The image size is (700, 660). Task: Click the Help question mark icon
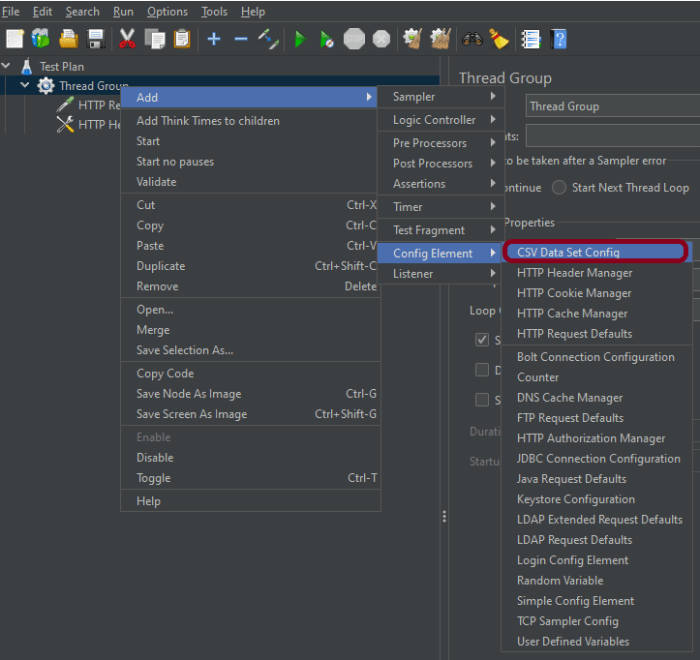(559, 39)
